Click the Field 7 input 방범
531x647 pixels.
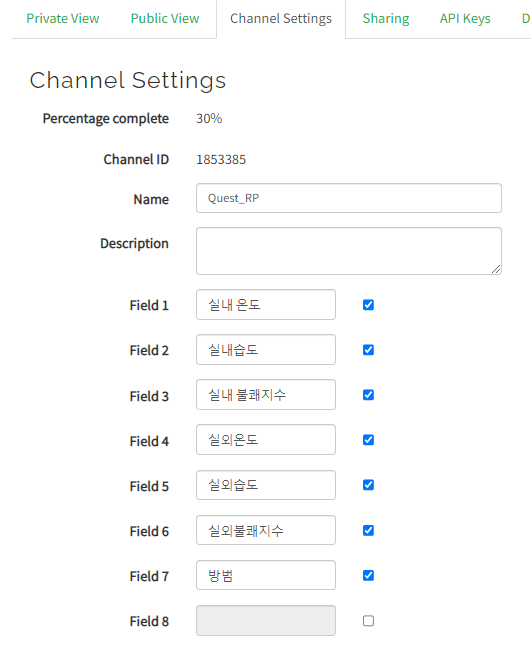tap(266, 575)
